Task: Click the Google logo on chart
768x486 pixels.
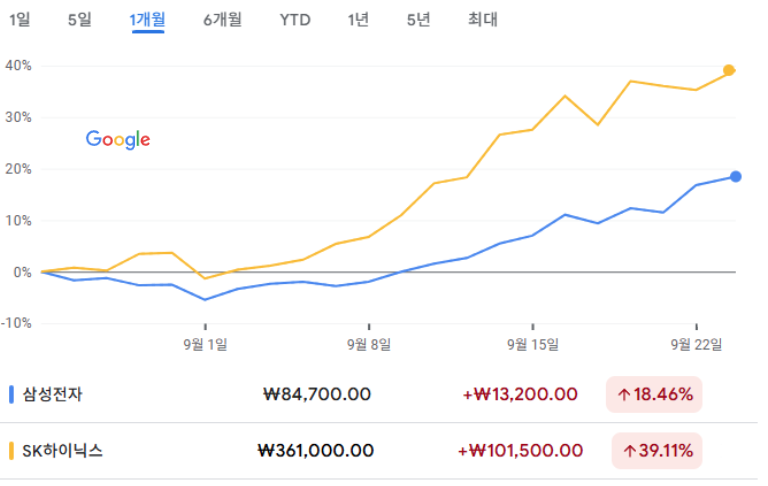Action: pyautogui.click(x=118, y=140)
